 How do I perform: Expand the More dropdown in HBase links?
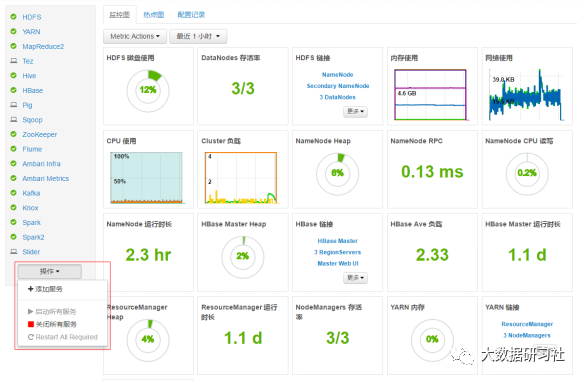point(355,278)
